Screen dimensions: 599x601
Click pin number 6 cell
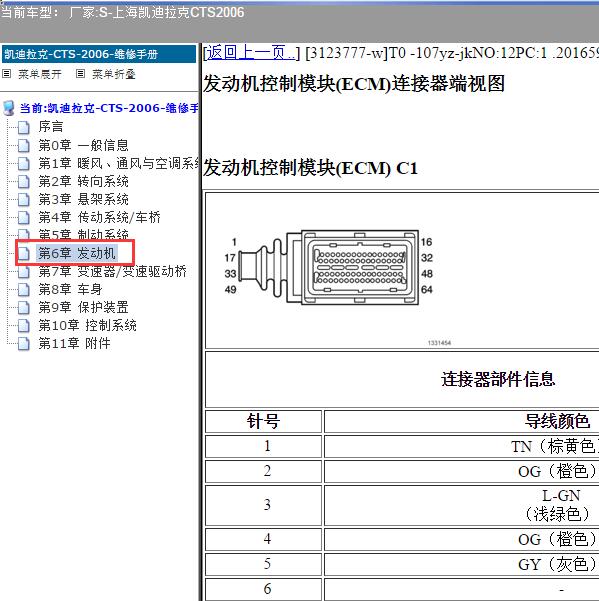point(263,589)
